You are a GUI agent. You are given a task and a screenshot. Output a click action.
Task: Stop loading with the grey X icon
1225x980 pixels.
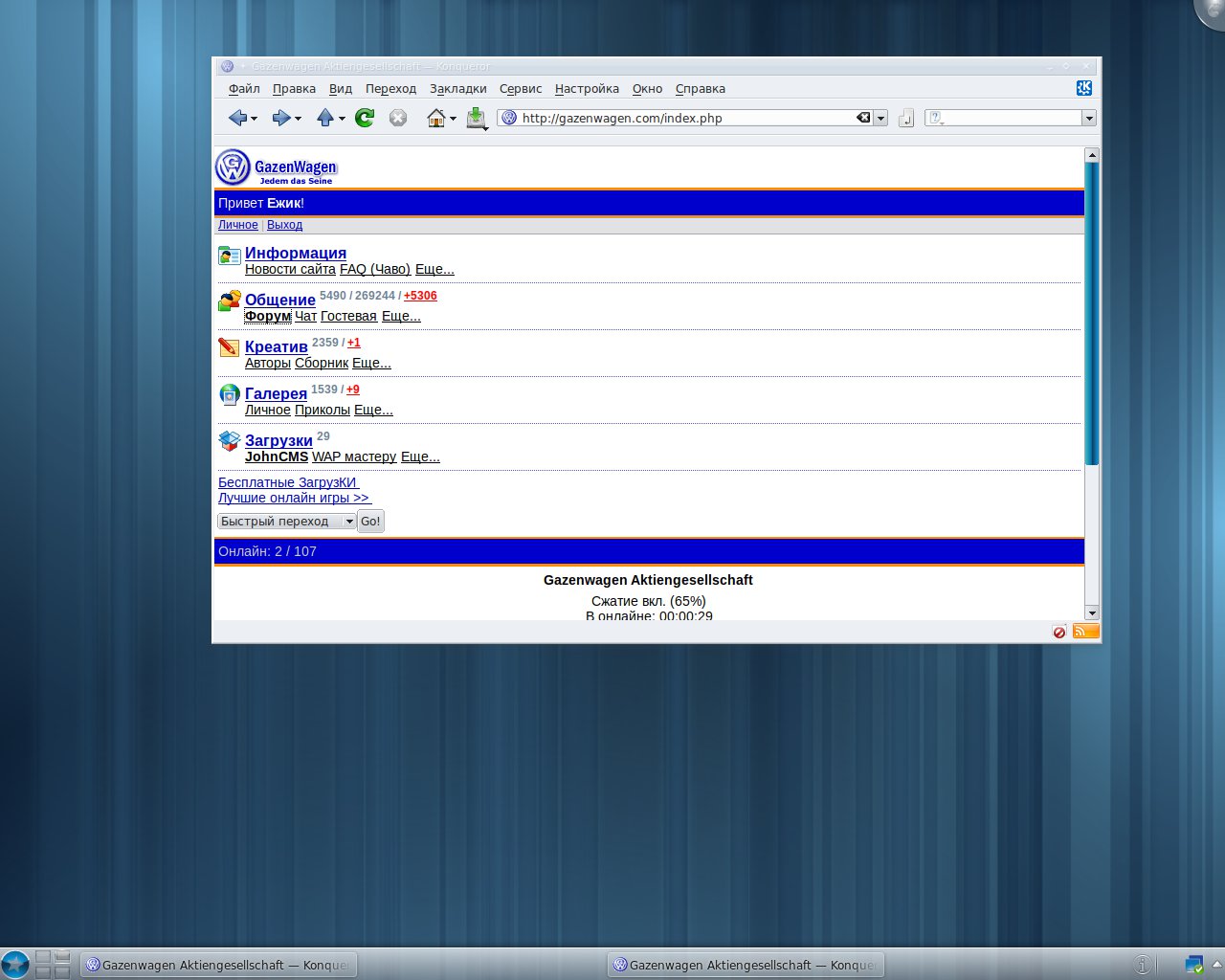(x=398, y=118)
